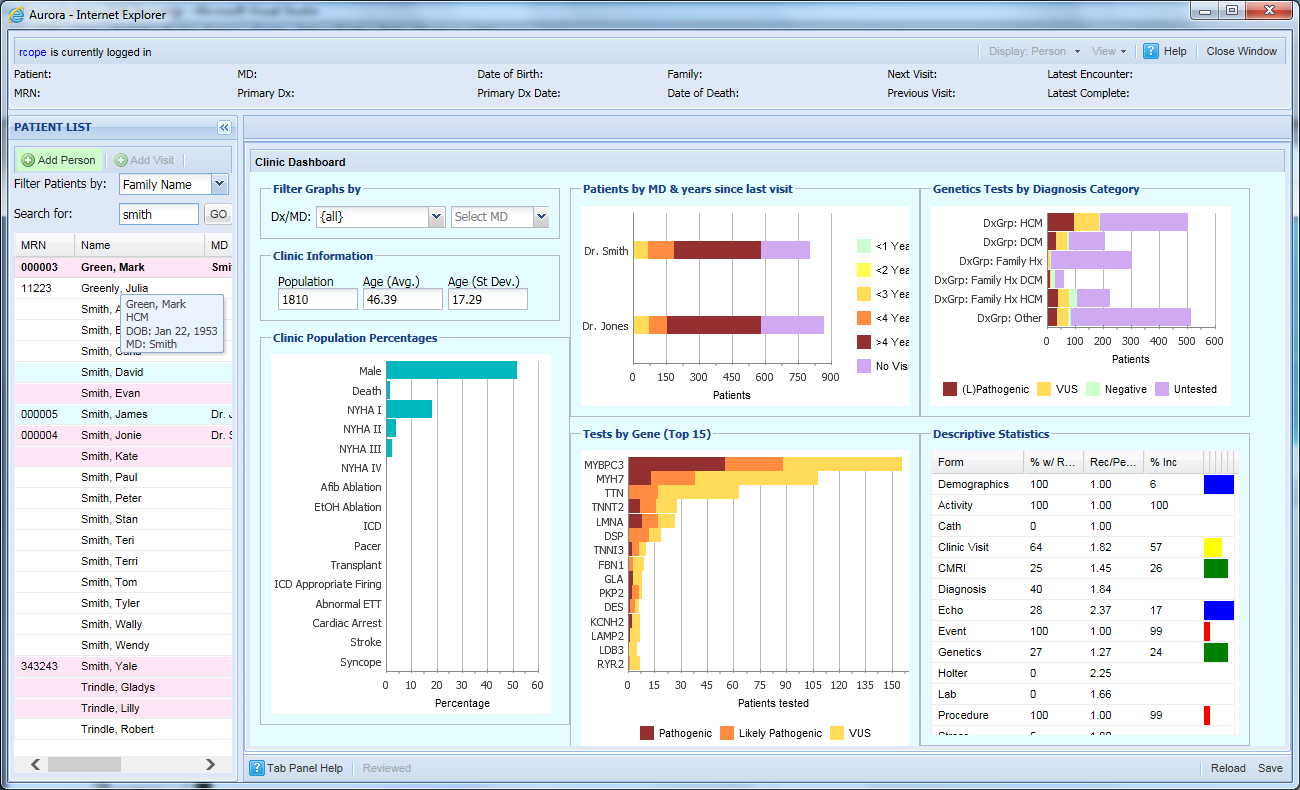Select patient Smith, James in list
This screenshot has height=790, width=1300.
coord(114,414)
